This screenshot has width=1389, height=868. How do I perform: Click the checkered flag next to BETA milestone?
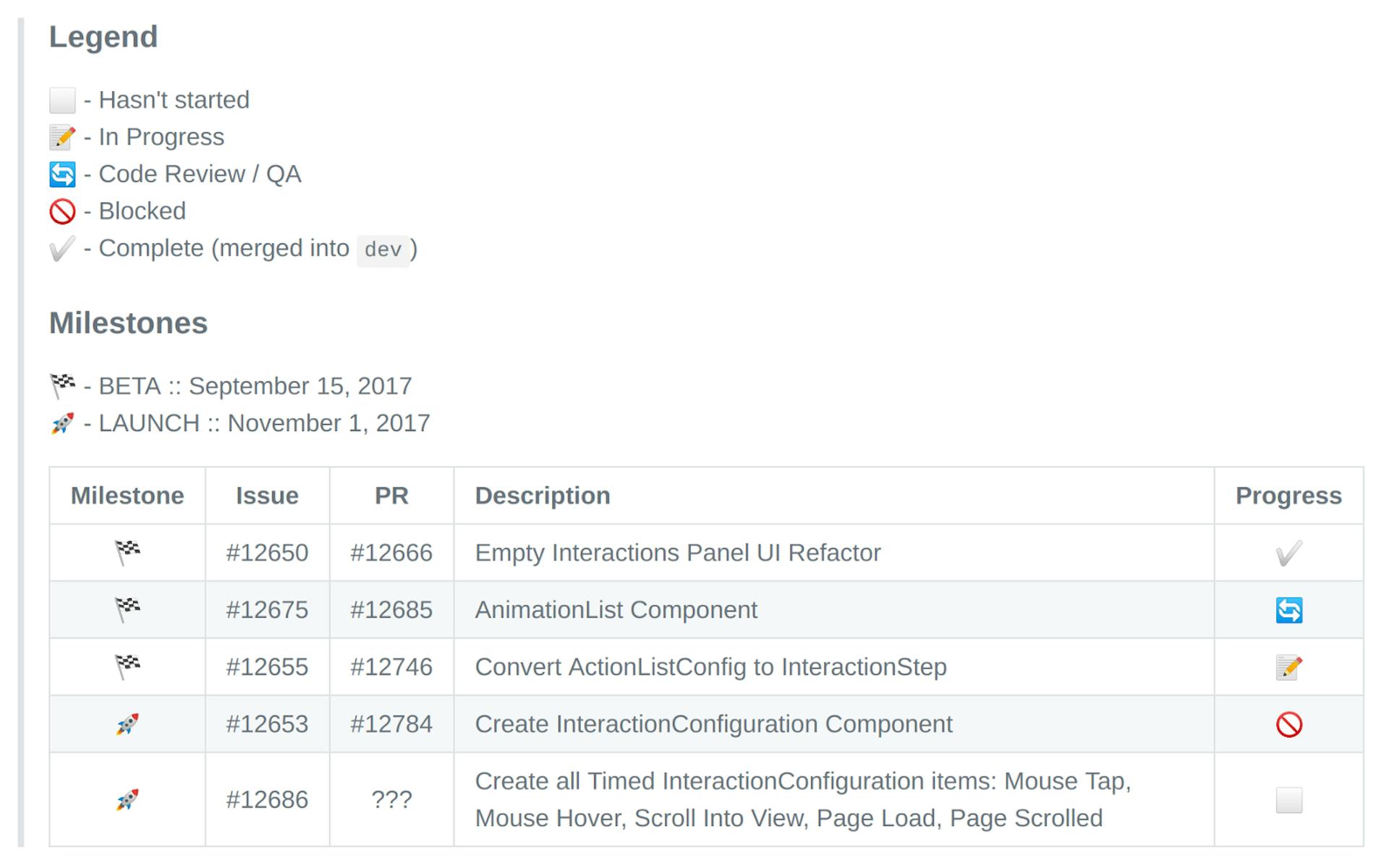[62, 386]
